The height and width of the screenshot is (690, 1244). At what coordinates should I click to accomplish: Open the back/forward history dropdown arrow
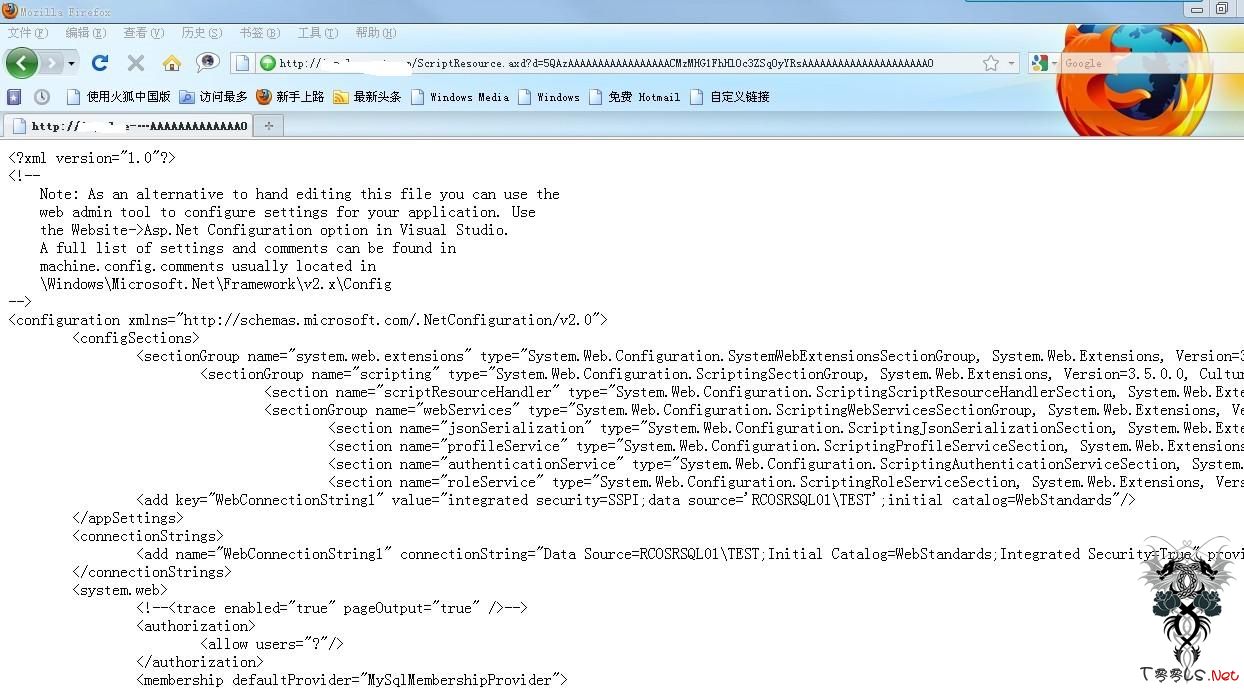click(x=71, y=63)
